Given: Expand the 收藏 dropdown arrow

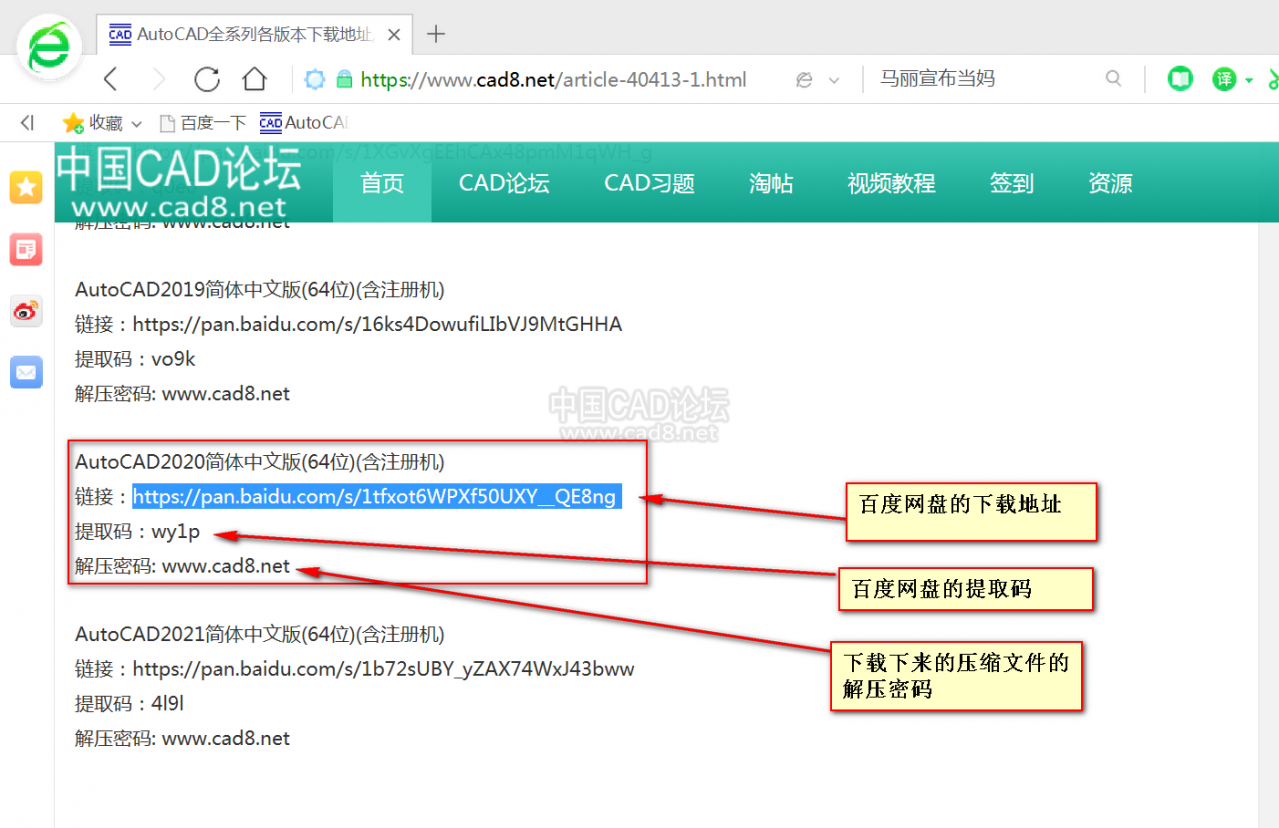Looking at the screenshot, I should tap(136, 124).
